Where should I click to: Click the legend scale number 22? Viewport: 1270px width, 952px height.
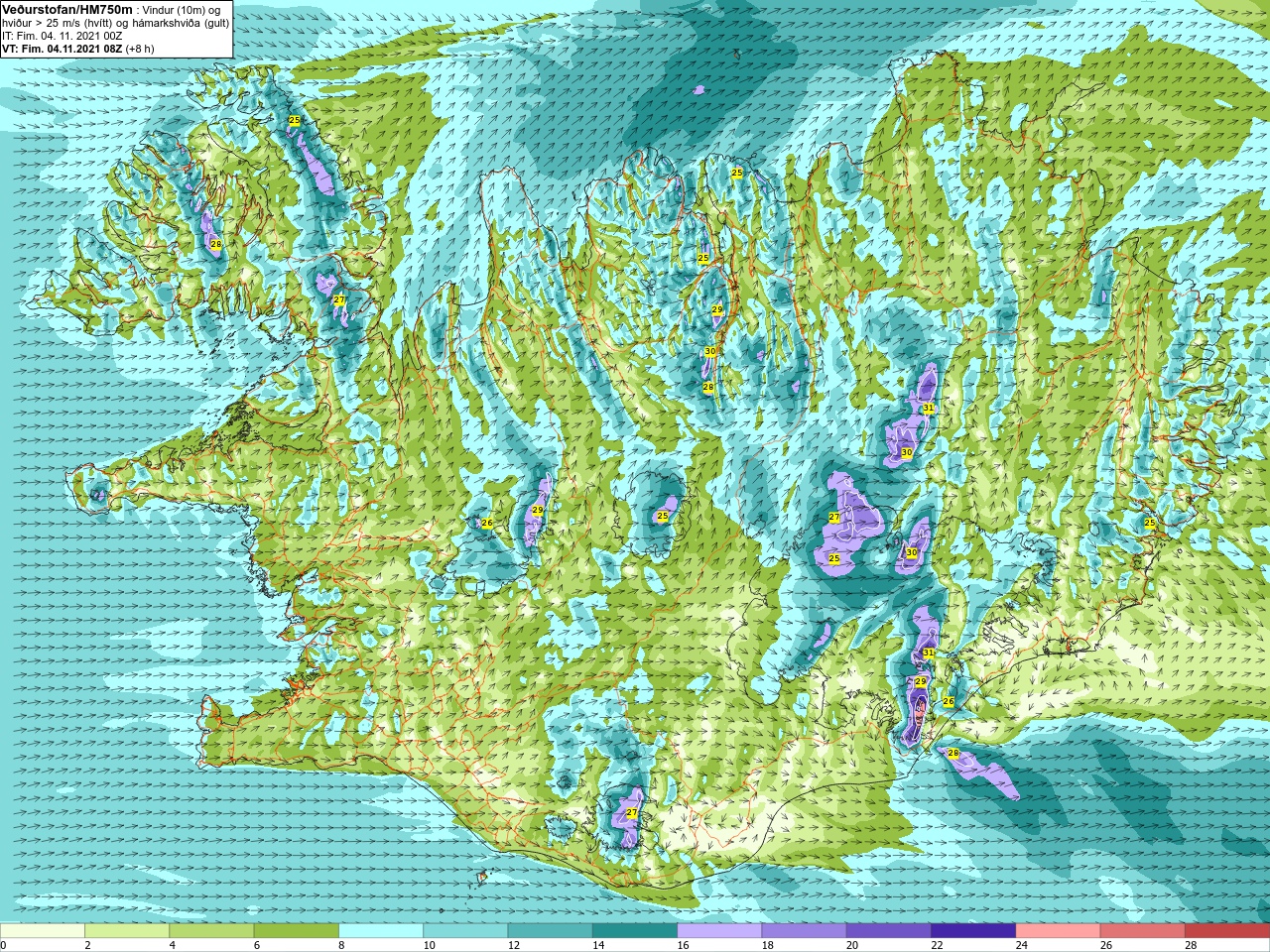pos(937,945)
